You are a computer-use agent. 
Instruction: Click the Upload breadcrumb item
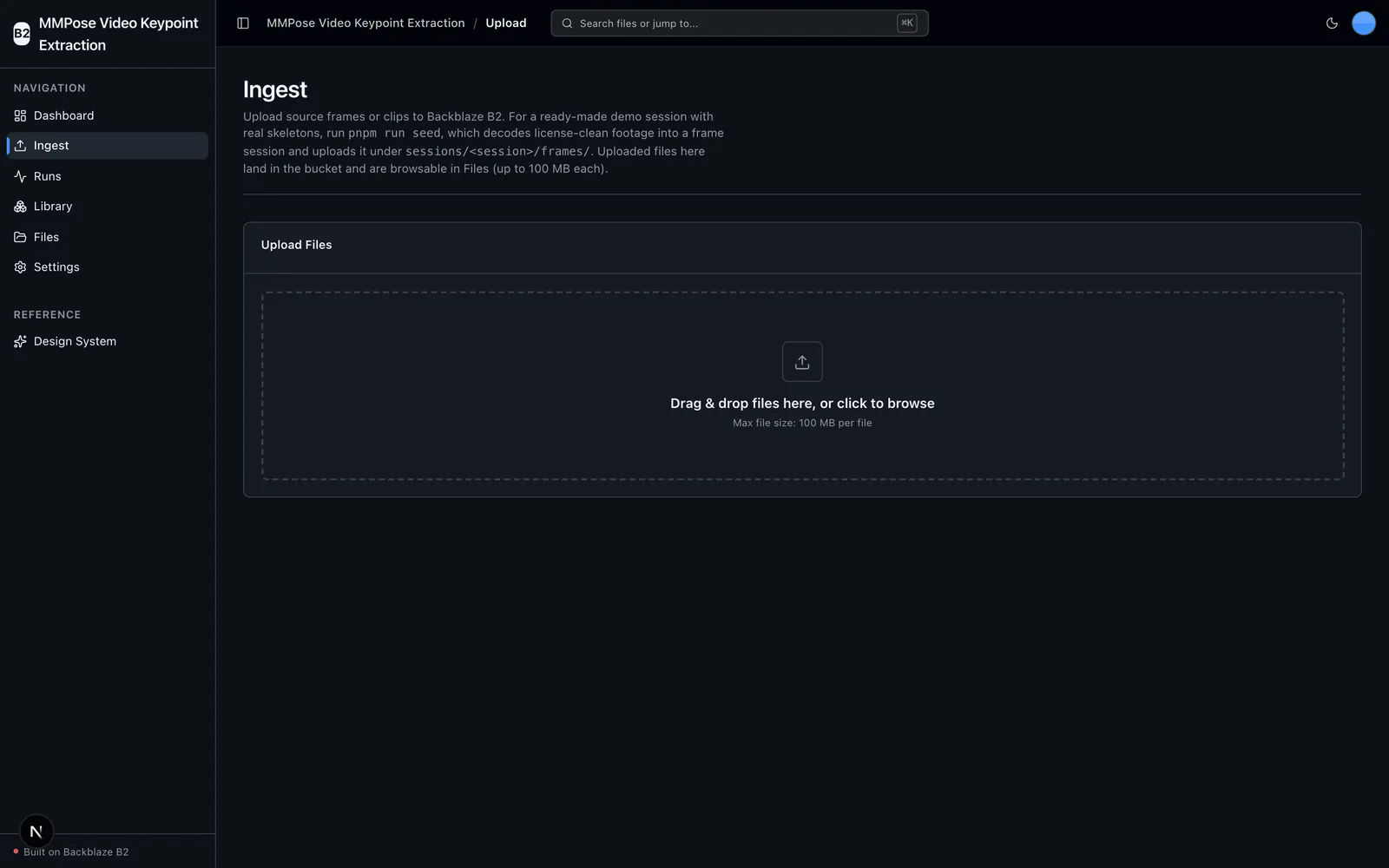pos(506,23)
